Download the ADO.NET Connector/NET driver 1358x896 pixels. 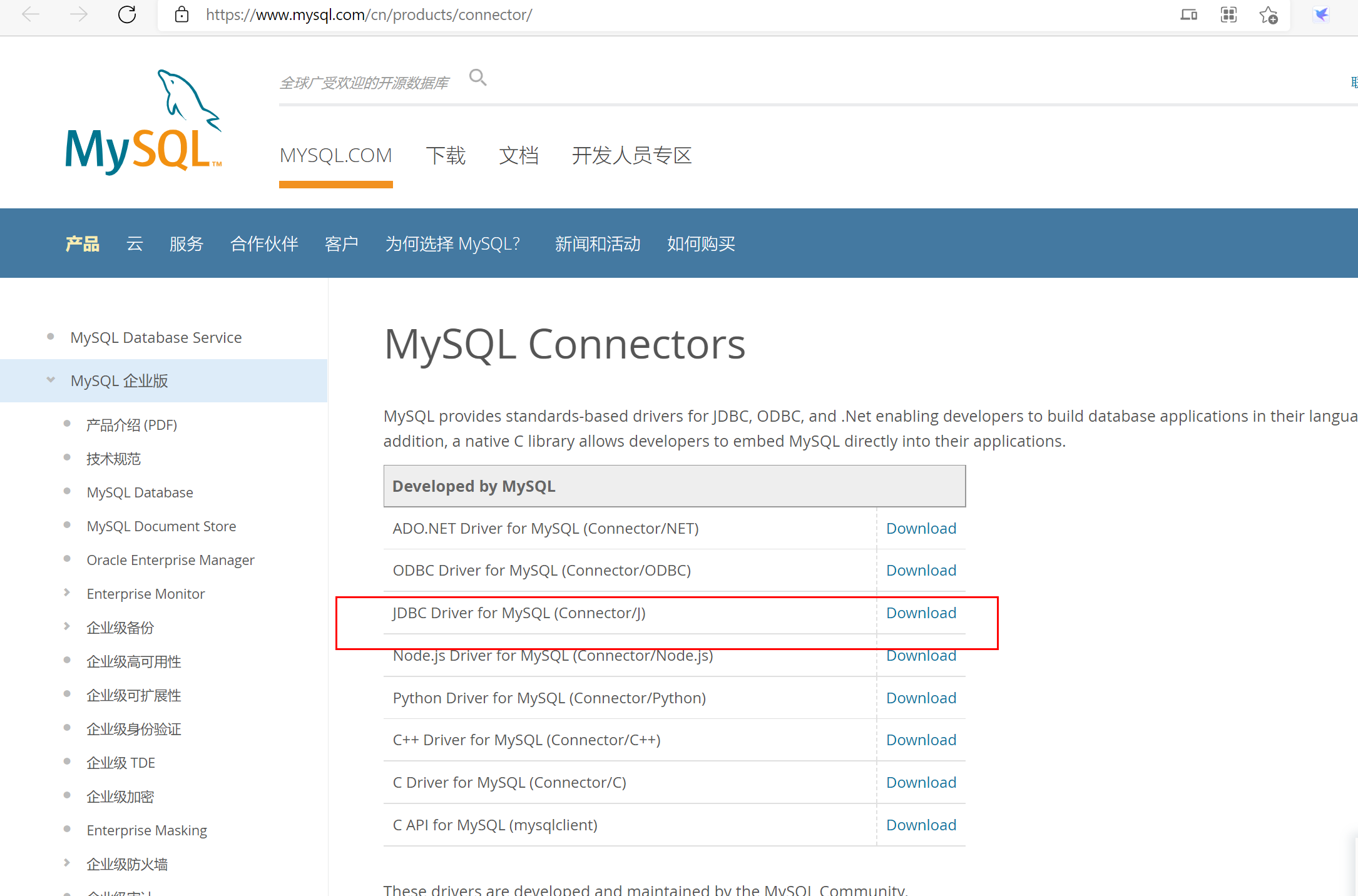[x=921, y=528]
